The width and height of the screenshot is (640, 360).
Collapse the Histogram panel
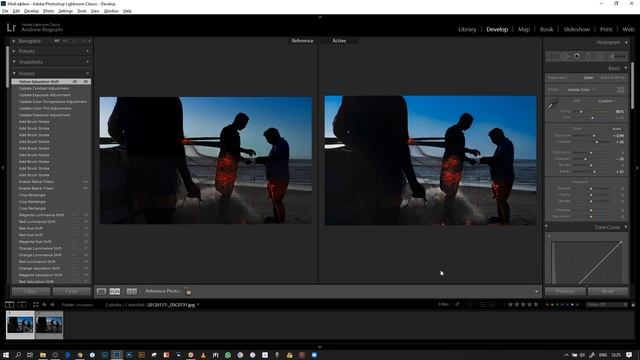pyautogui.click(x=626, y=42)
